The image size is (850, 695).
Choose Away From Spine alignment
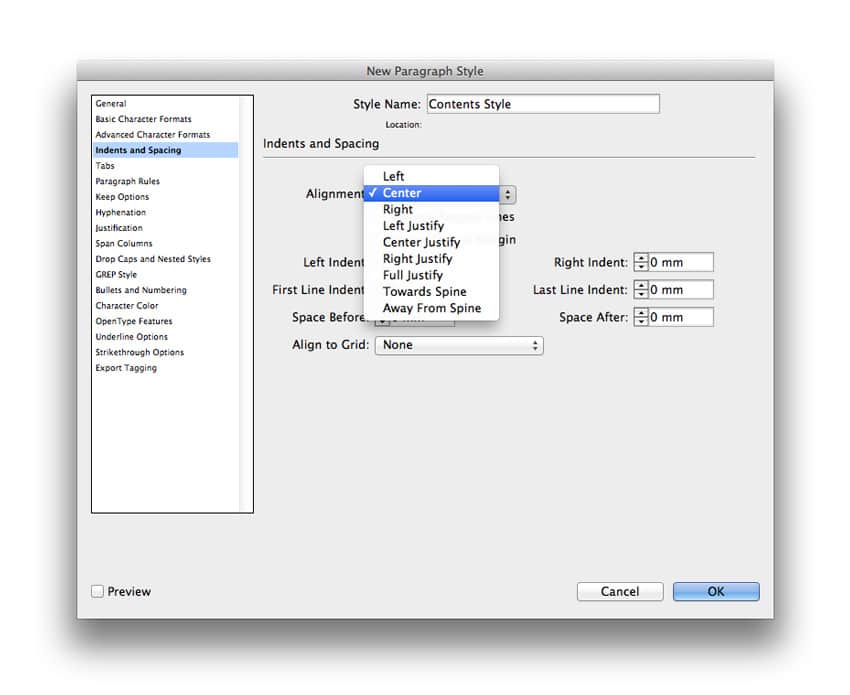click(431, 308)
